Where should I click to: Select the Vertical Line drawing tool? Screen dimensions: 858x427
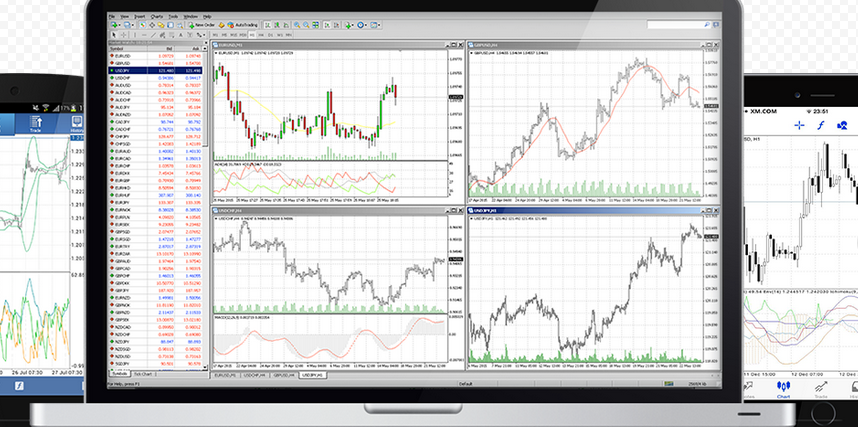[x=135, y=34]
